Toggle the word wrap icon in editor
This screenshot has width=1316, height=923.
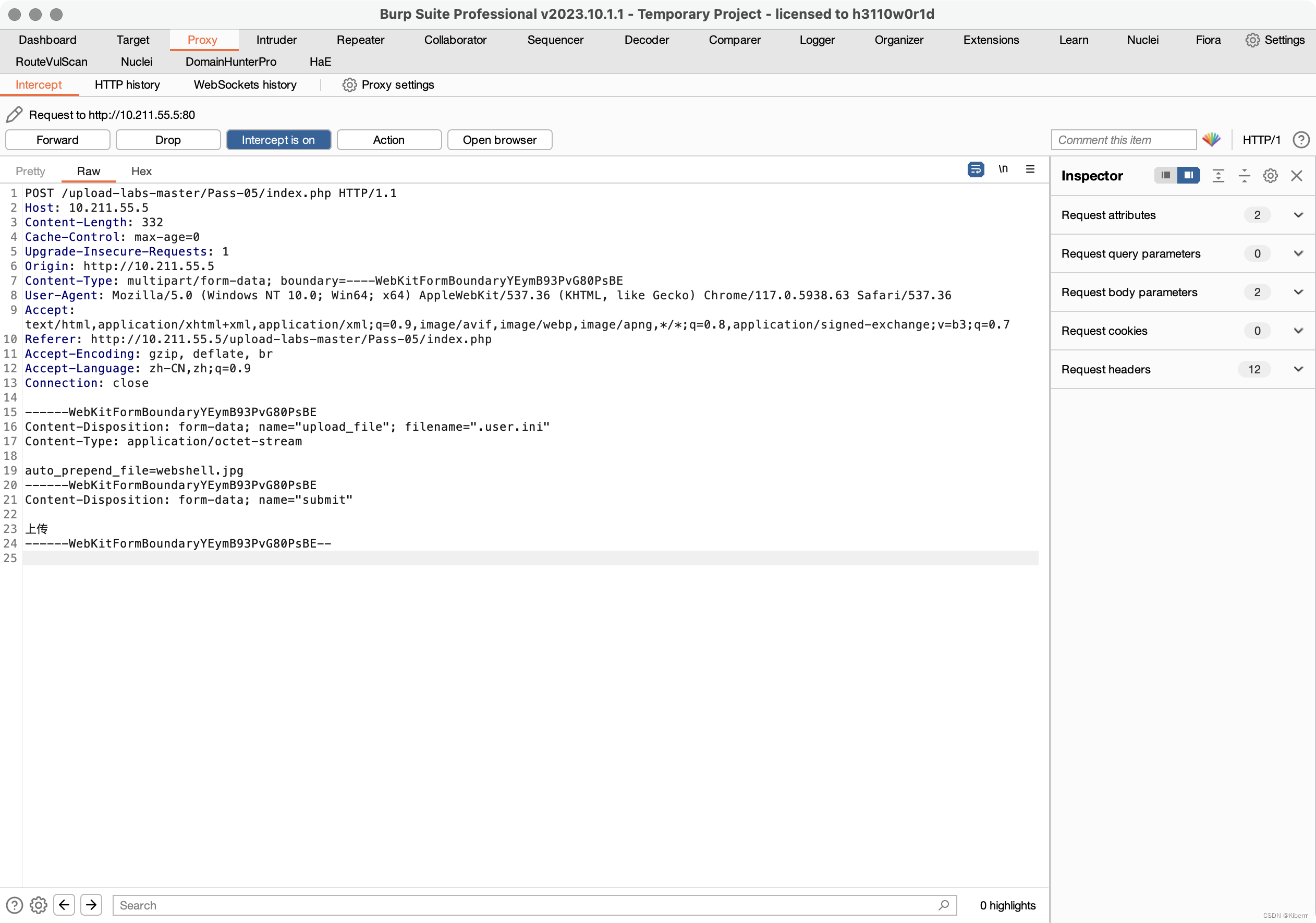(x=976, y=169)
